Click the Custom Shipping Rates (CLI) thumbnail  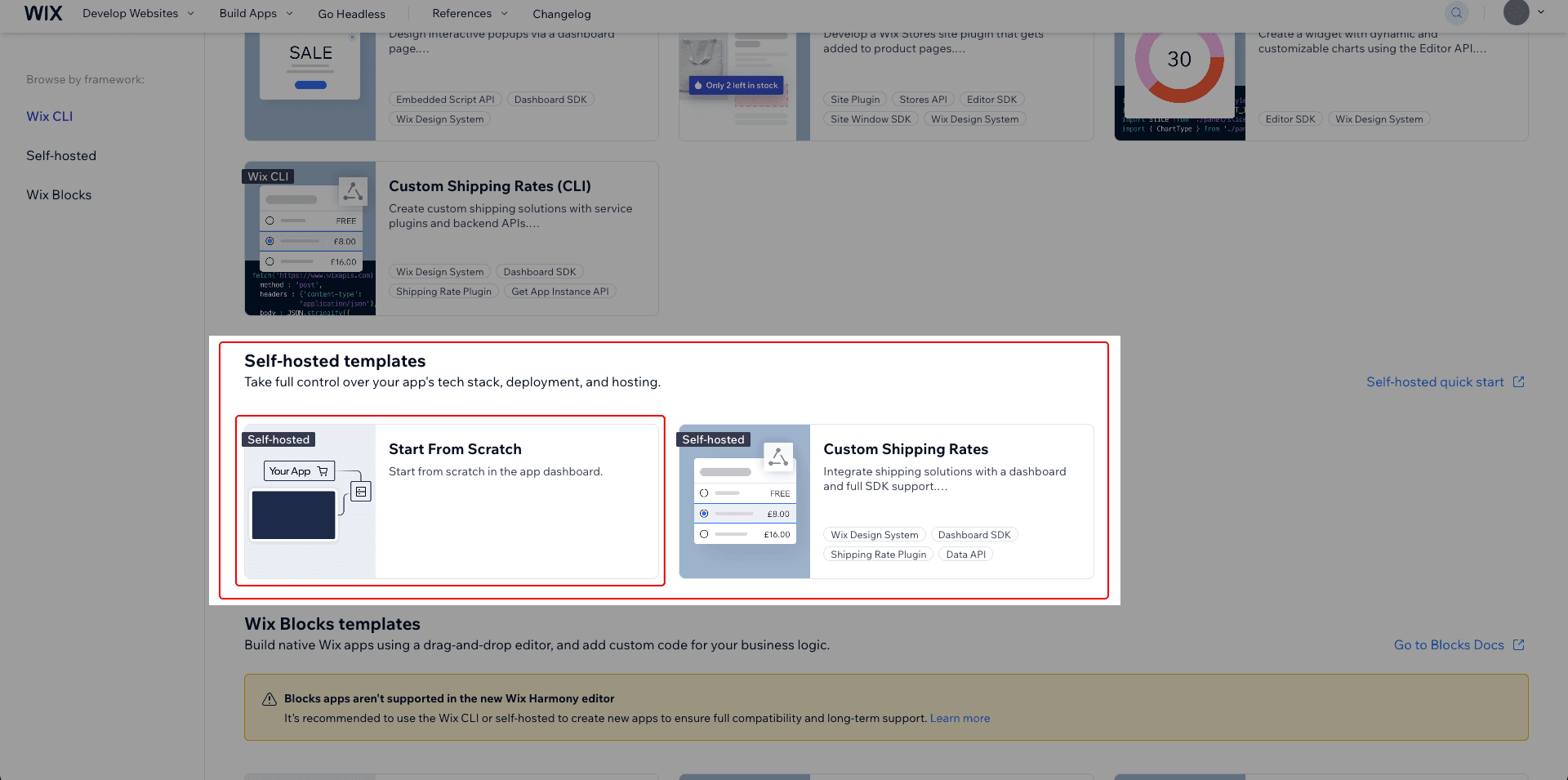click(310, 238)
